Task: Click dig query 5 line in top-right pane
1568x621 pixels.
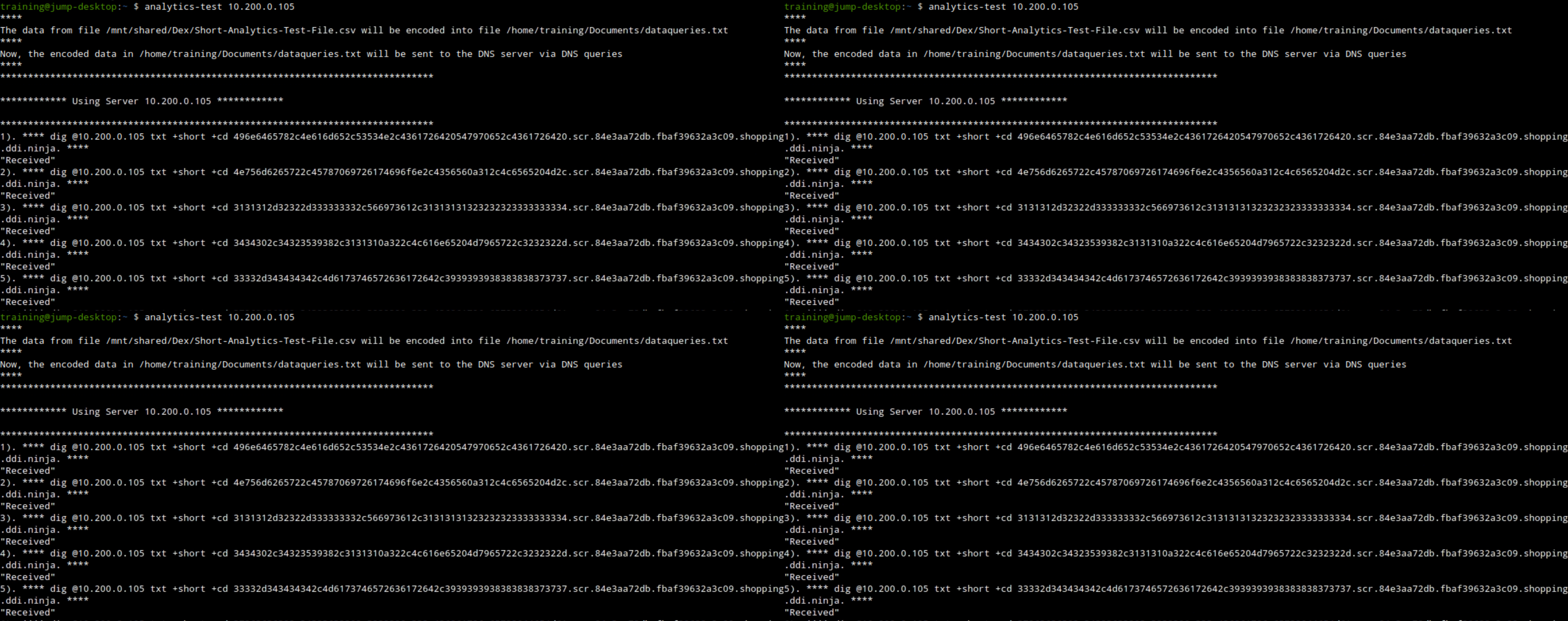Action: click(1184, 279)
